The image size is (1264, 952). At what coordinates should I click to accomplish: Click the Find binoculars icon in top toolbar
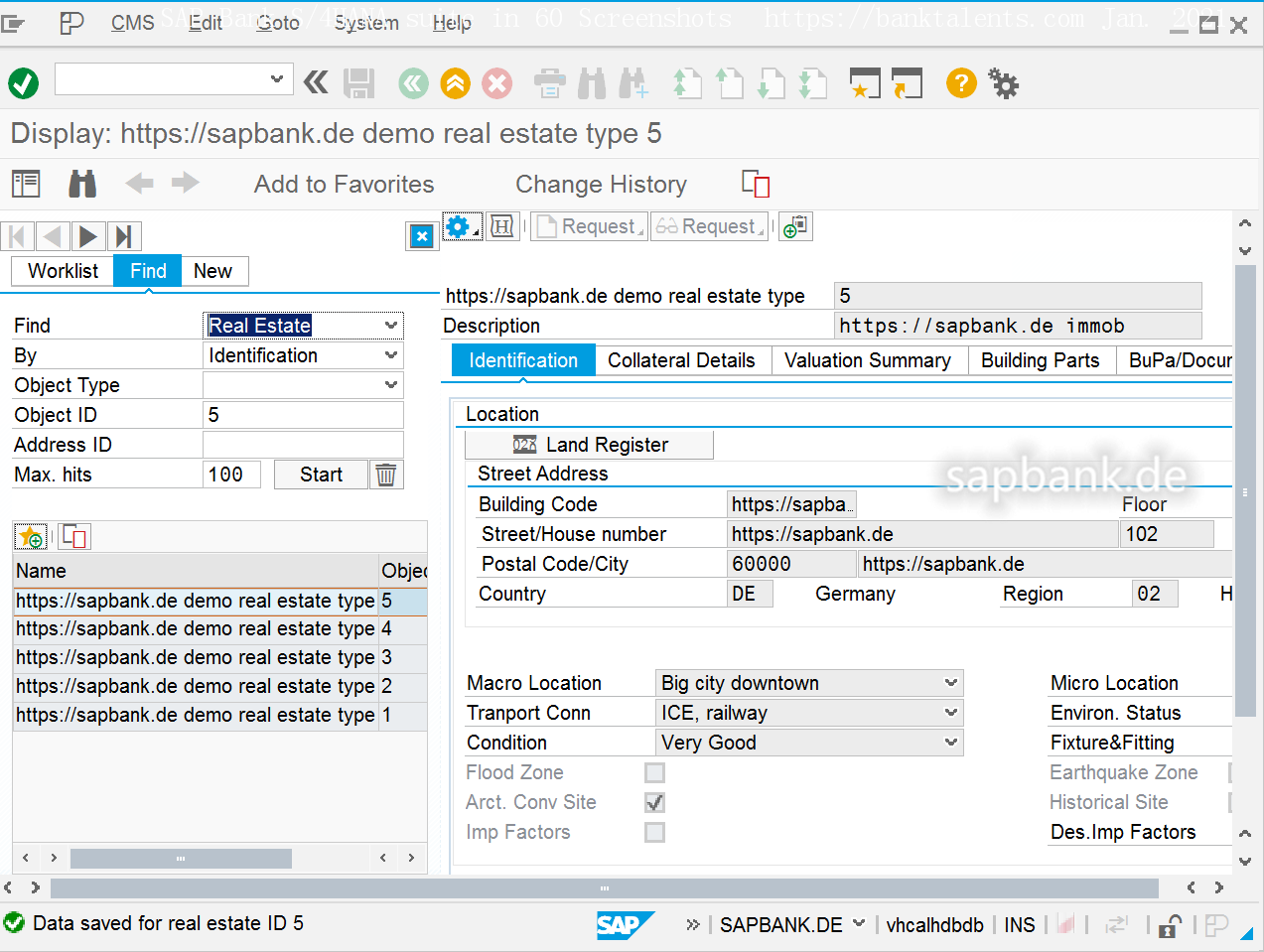point(592,83)
